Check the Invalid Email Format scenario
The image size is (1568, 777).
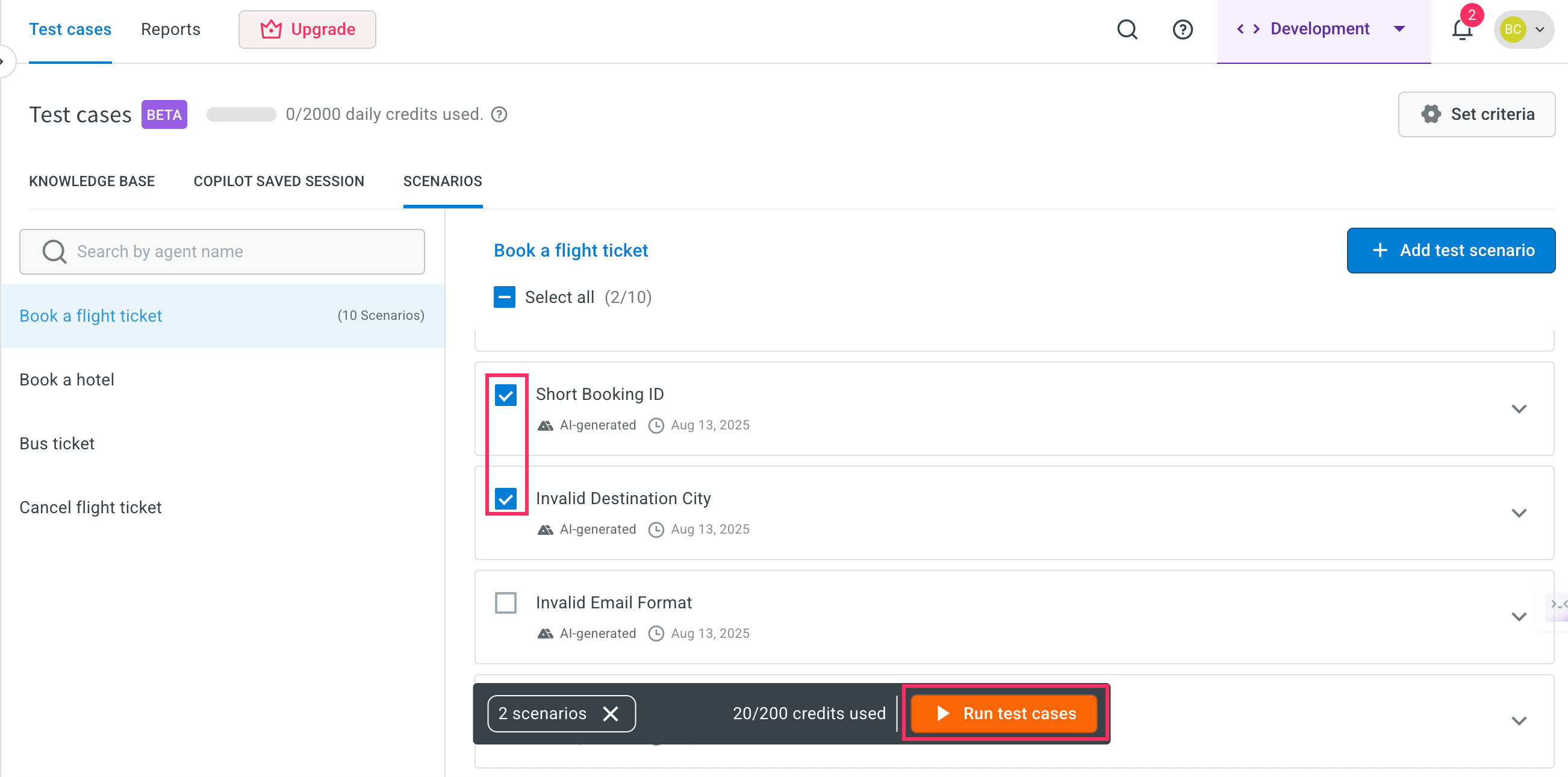[x=505, y=603]
